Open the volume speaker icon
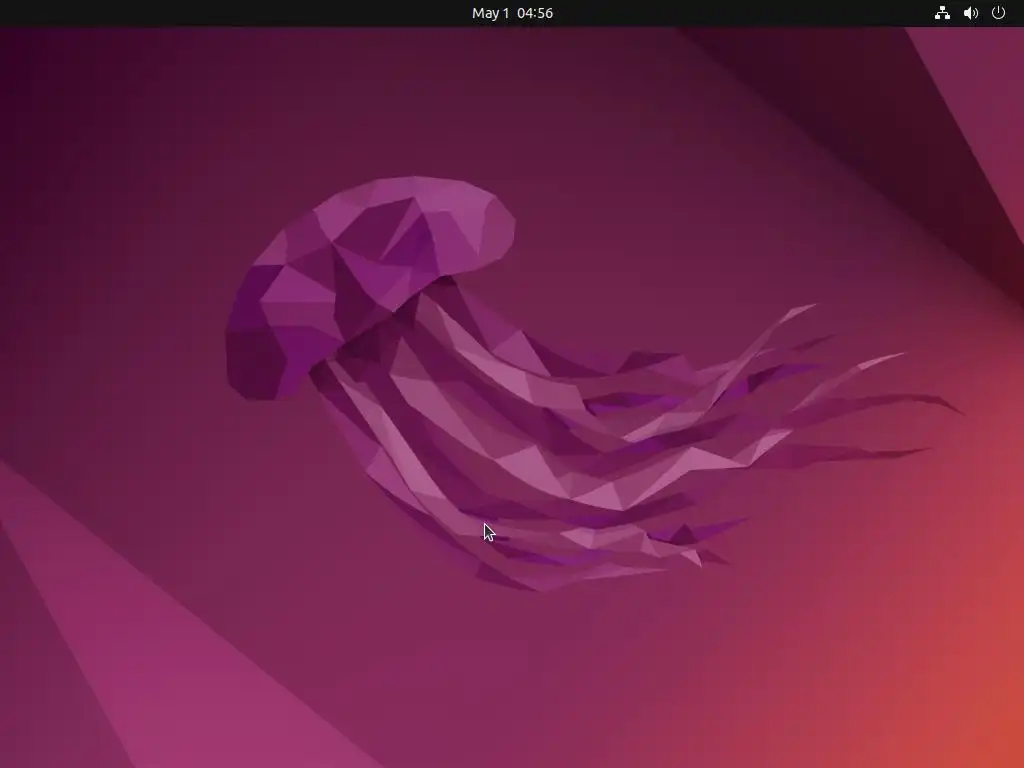Screen dimensions: 1024x768 tap(970, 13)
